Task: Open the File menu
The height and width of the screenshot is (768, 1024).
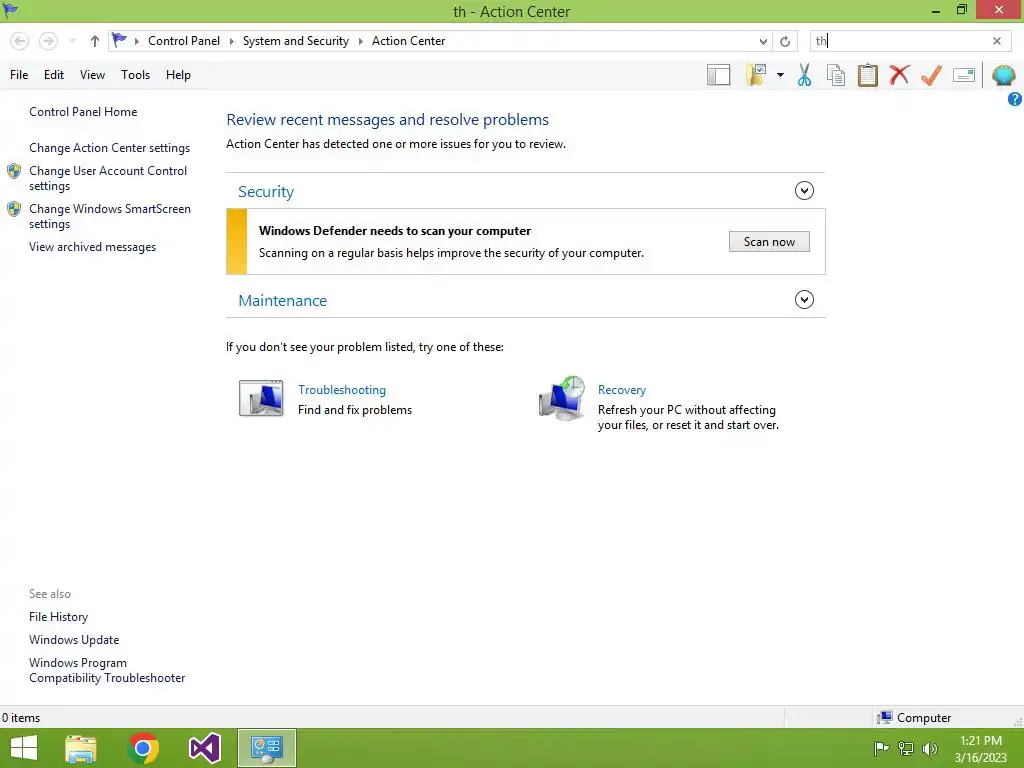Action: (x=19, y=75)
